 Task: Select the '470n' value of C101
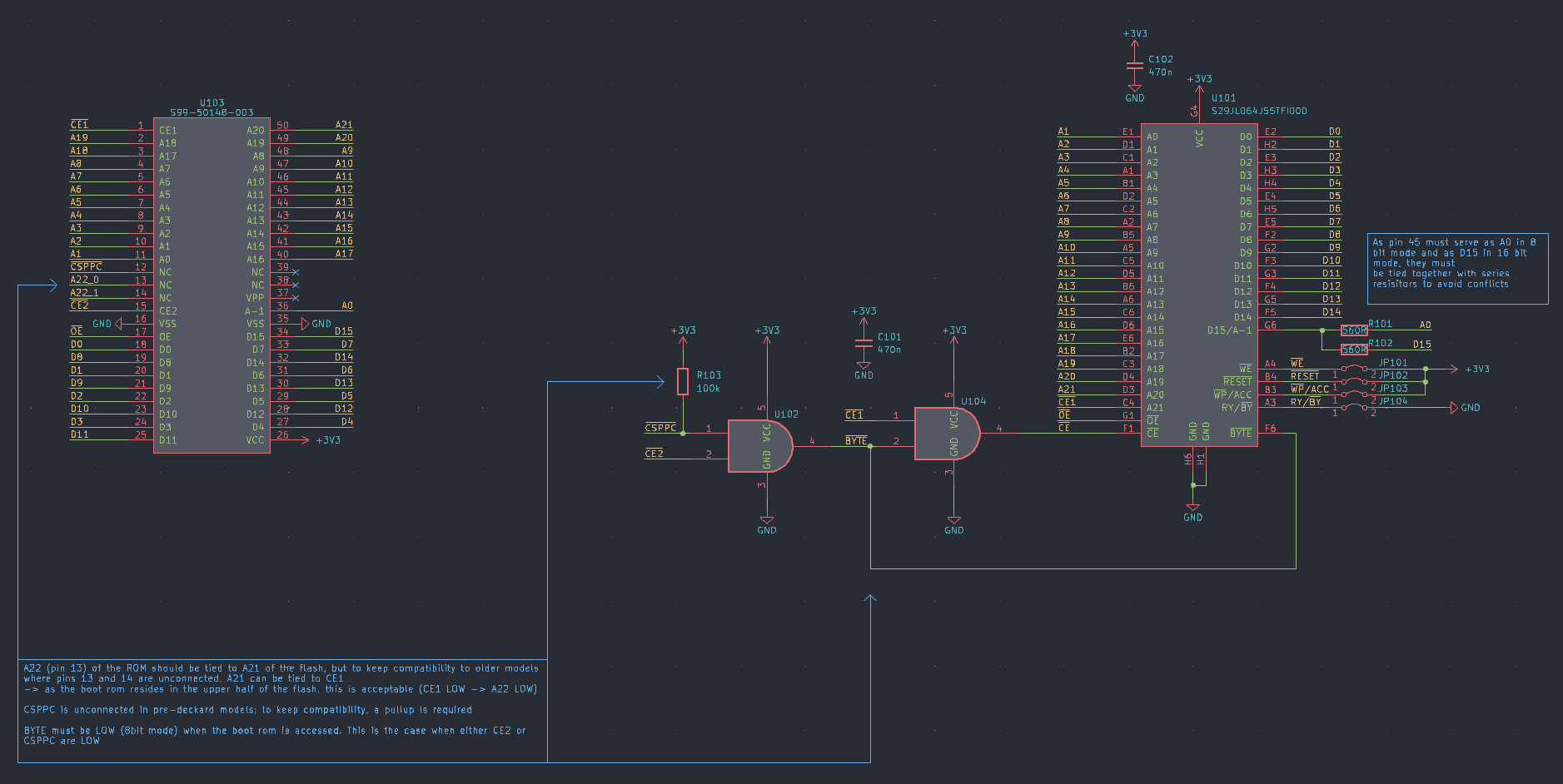tap(889, 350)
